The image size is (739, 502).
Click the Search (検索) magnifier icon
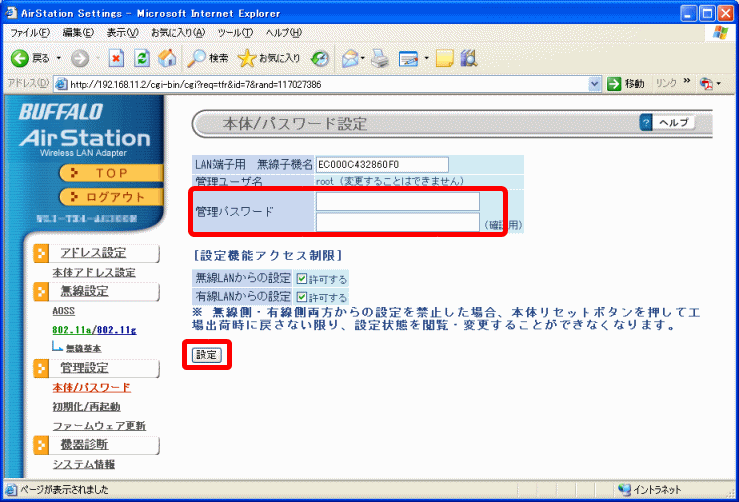(x=197, y=58)
